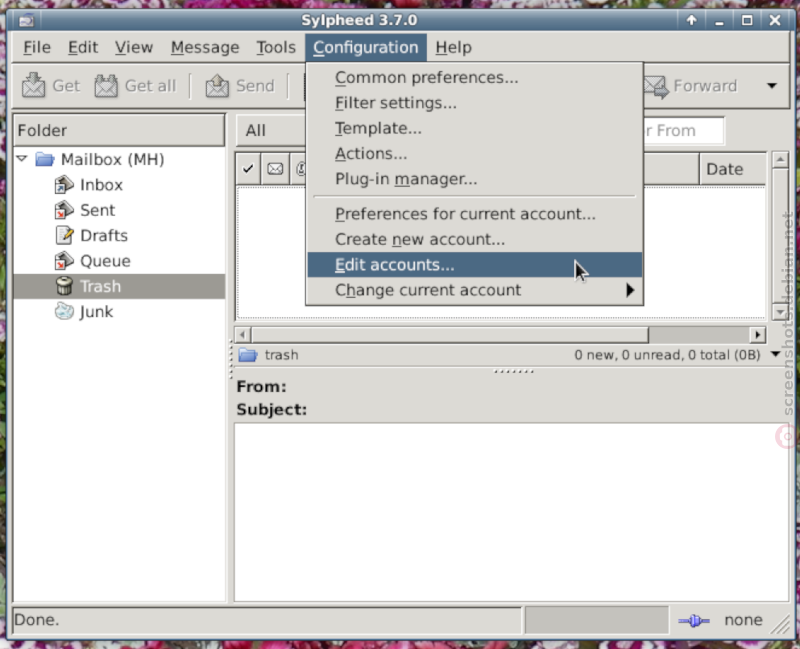
Task: Click the envelope status column header
Action: click(275, 169)
